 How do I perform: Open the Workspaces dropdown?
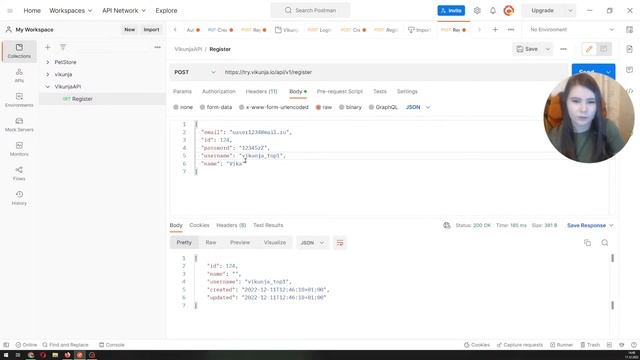(71, 11)
